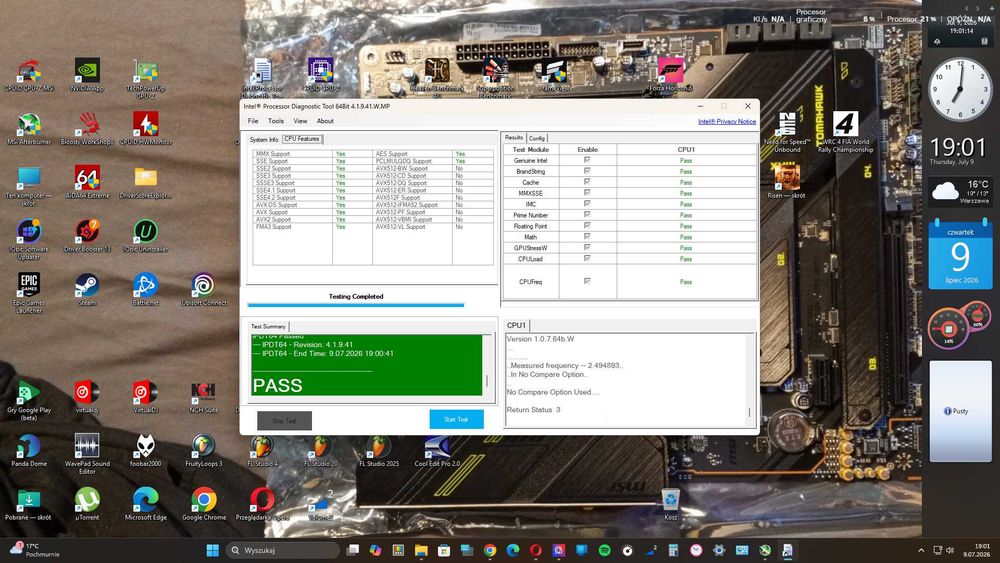Open the TechPowerUp GPU-Z desktop icon

pos(145,79)
